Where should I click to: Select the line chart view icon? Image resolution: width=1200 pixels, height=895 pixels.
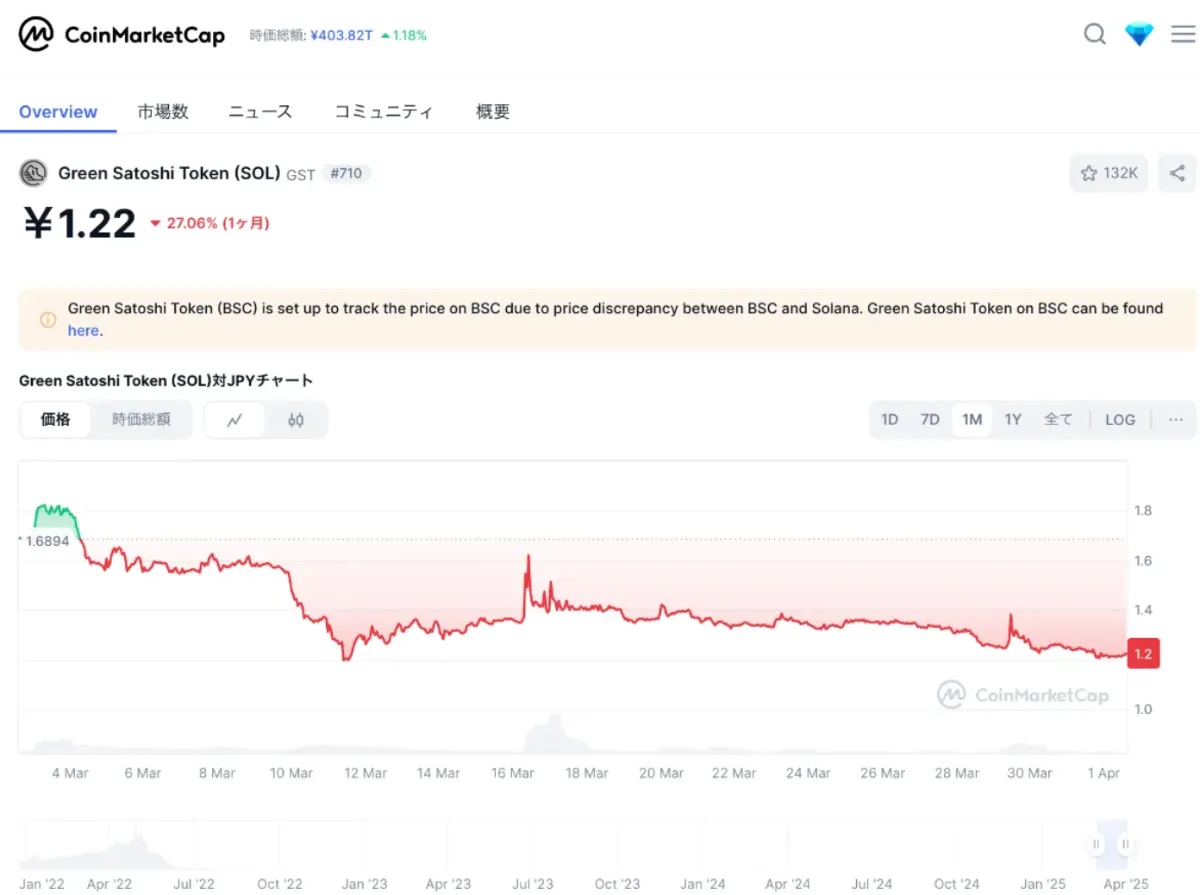coord(235,420)
